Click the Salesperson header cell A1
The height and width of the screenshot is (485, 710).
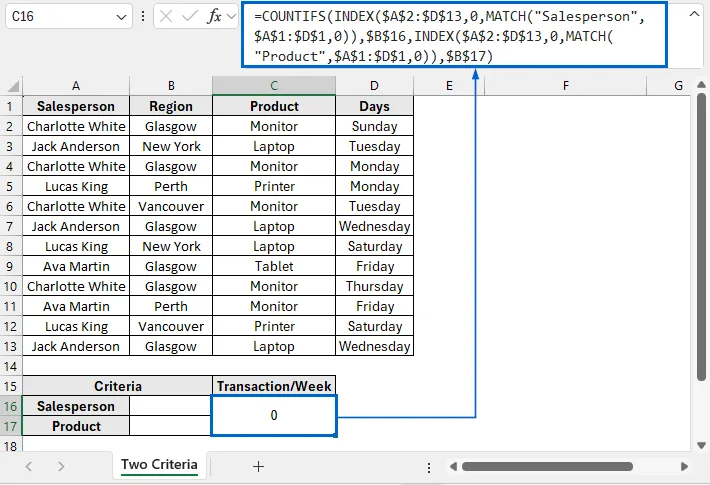point(76,106)
